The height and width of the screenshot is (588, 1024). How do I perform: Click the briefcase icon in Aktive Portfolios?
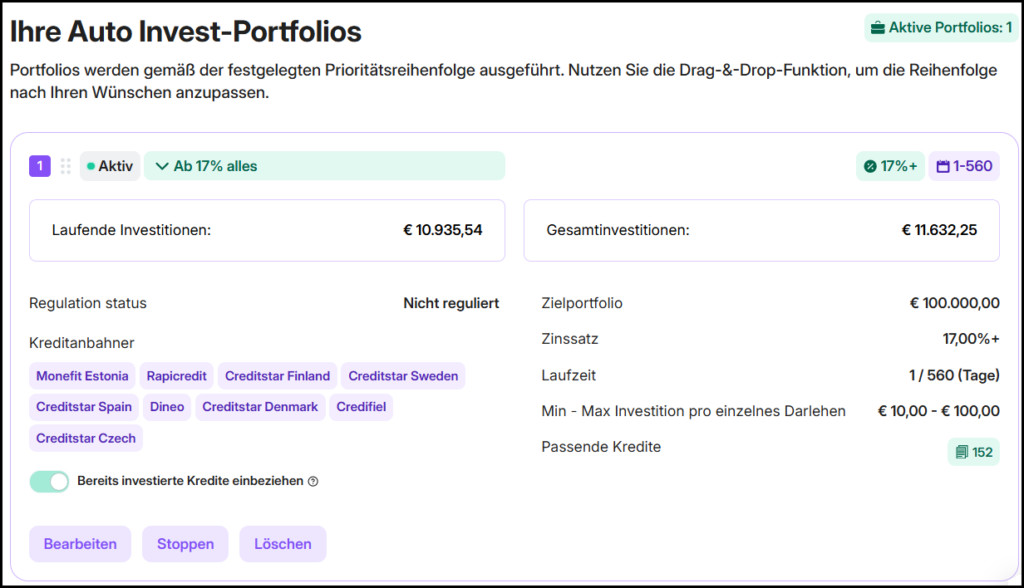(x=877, y=28)
